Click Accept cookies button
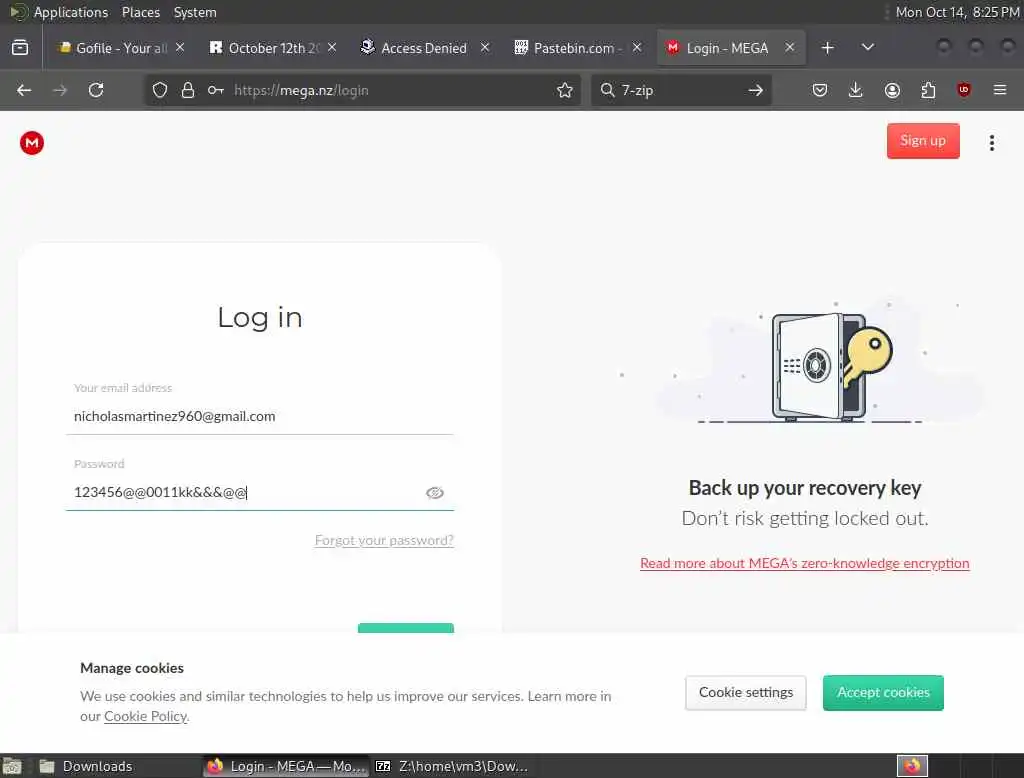The width and height of the screenshot is (1024, 778). (883, 692)
